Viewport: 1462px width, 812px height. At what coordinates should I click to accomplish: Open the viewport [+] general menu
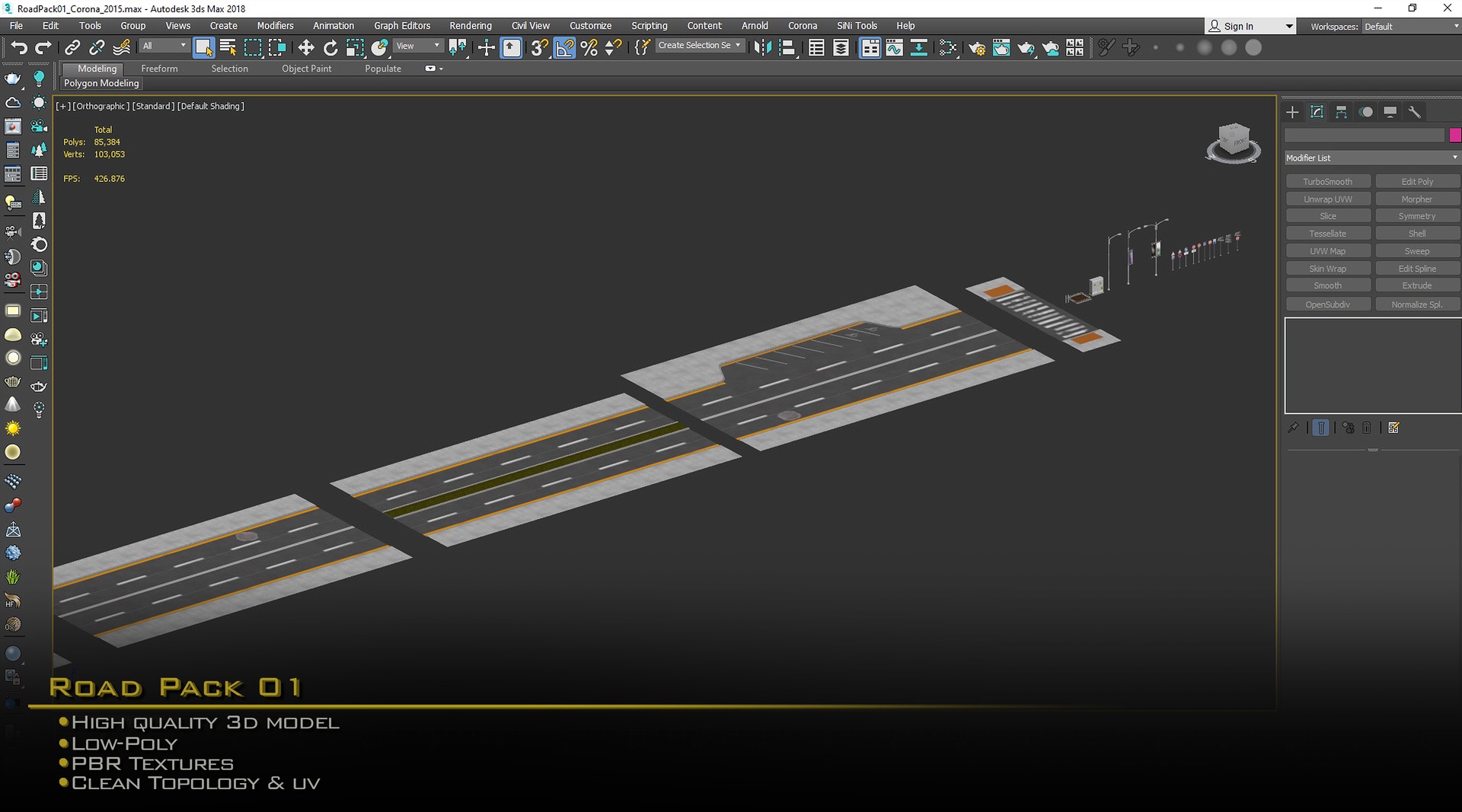tap(63, 106)
